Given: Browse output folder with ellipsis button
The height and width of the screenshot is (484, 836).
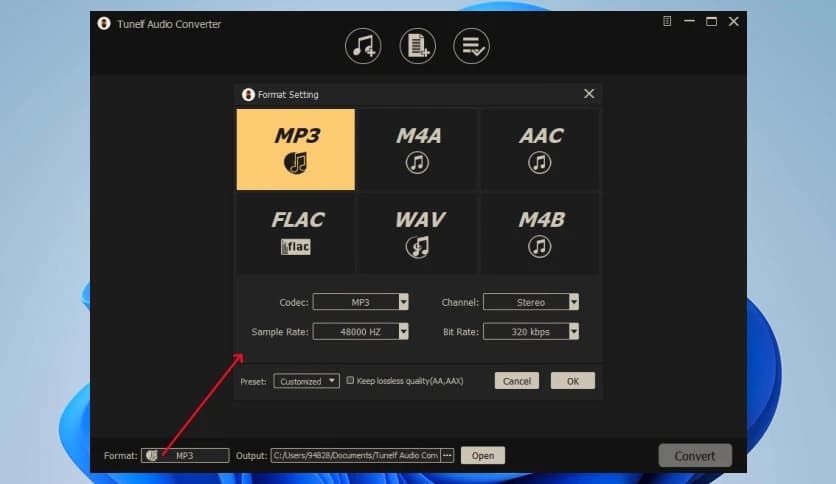Looking at the screenshot, I should coord(447,455).
